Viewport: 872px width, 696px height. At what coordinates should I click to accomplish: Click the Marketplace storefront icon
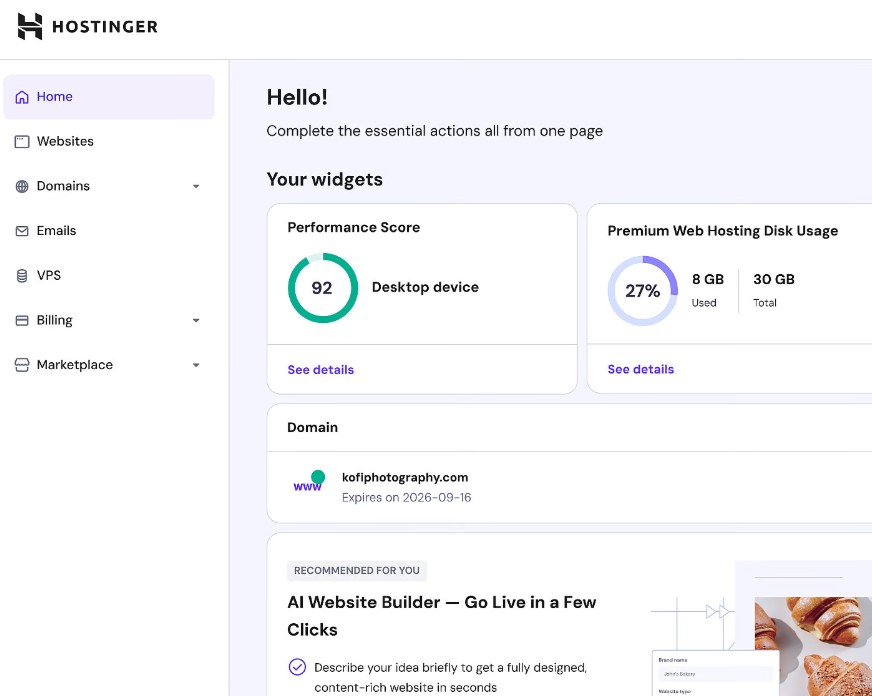pyautogui.click(x=22, y=366)
